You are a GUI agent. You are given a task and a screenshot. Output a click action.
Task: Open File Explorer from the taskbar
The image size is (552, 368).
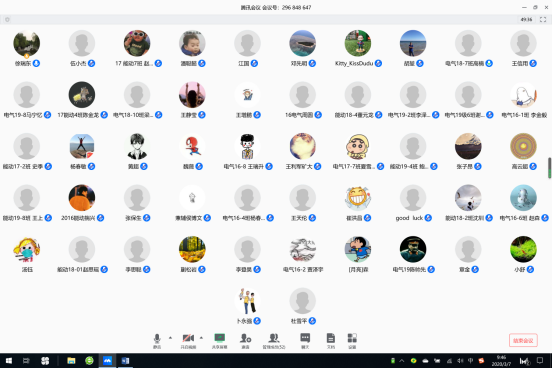tap(71, 361)
